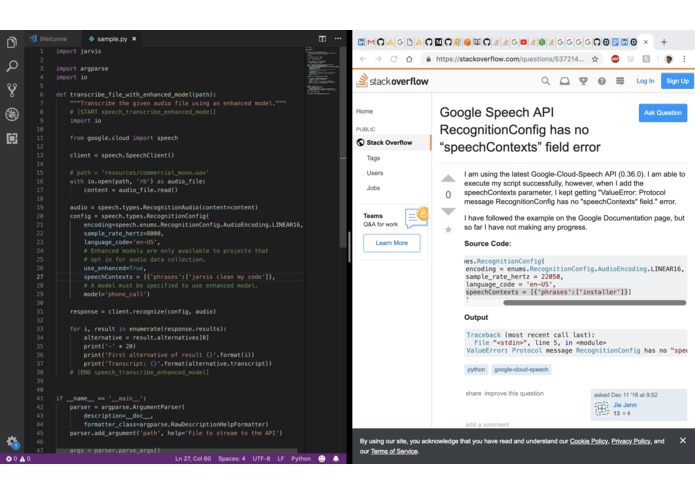Go back in the Chrome browser
This screenshot has height=494, width=695.
pos(363,59)
